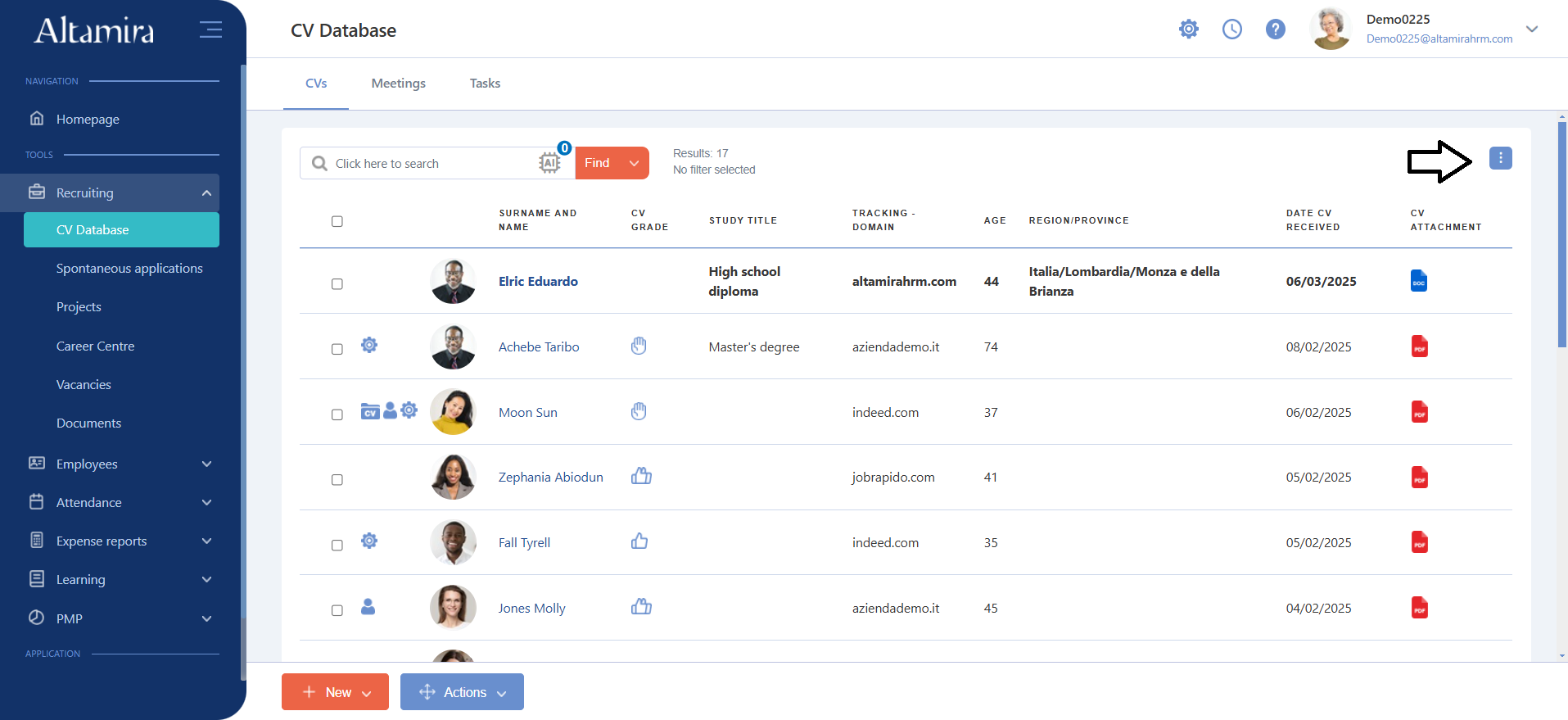The height and width of the screenshot is (720, 1568).
Task: Switch to the Tasks tab
Action: tap(485, 84)
